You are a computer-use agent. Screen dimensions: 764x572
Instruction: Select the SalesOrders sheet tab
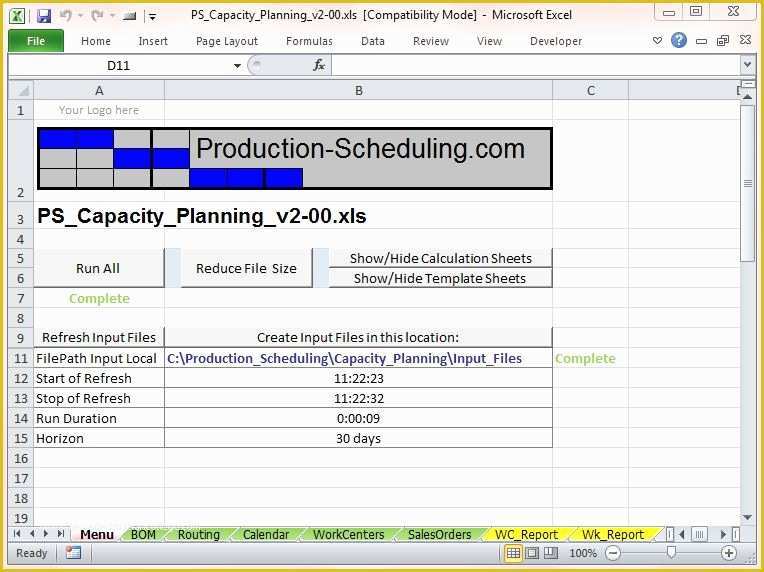click(x=439, y=534)
